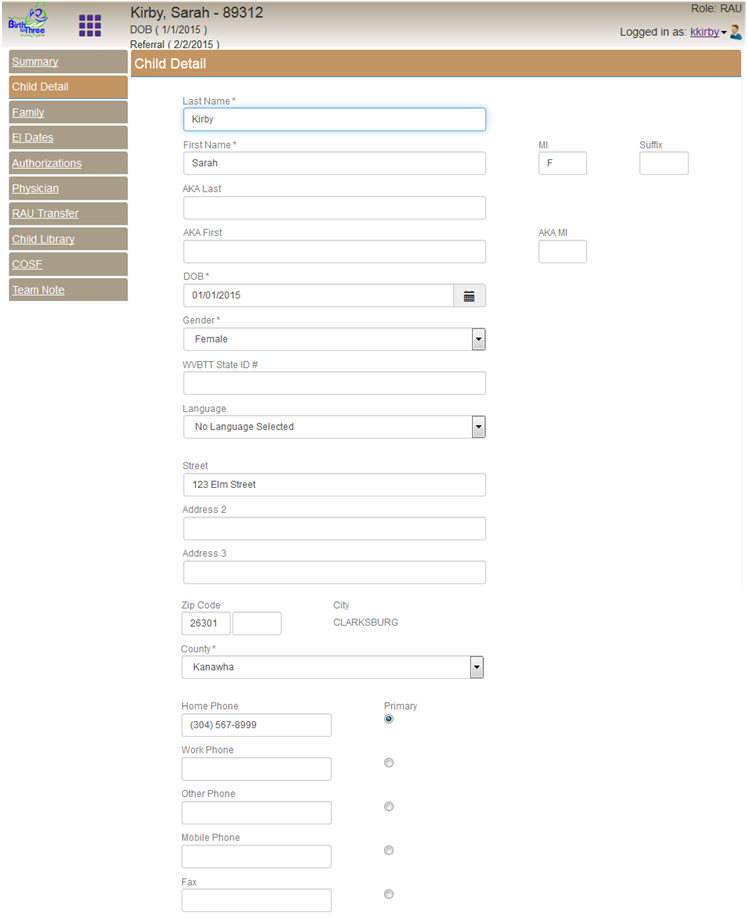Set Mobile Phone as primary
The height and width of the screenshot is (924, 748).
point(388,850)
